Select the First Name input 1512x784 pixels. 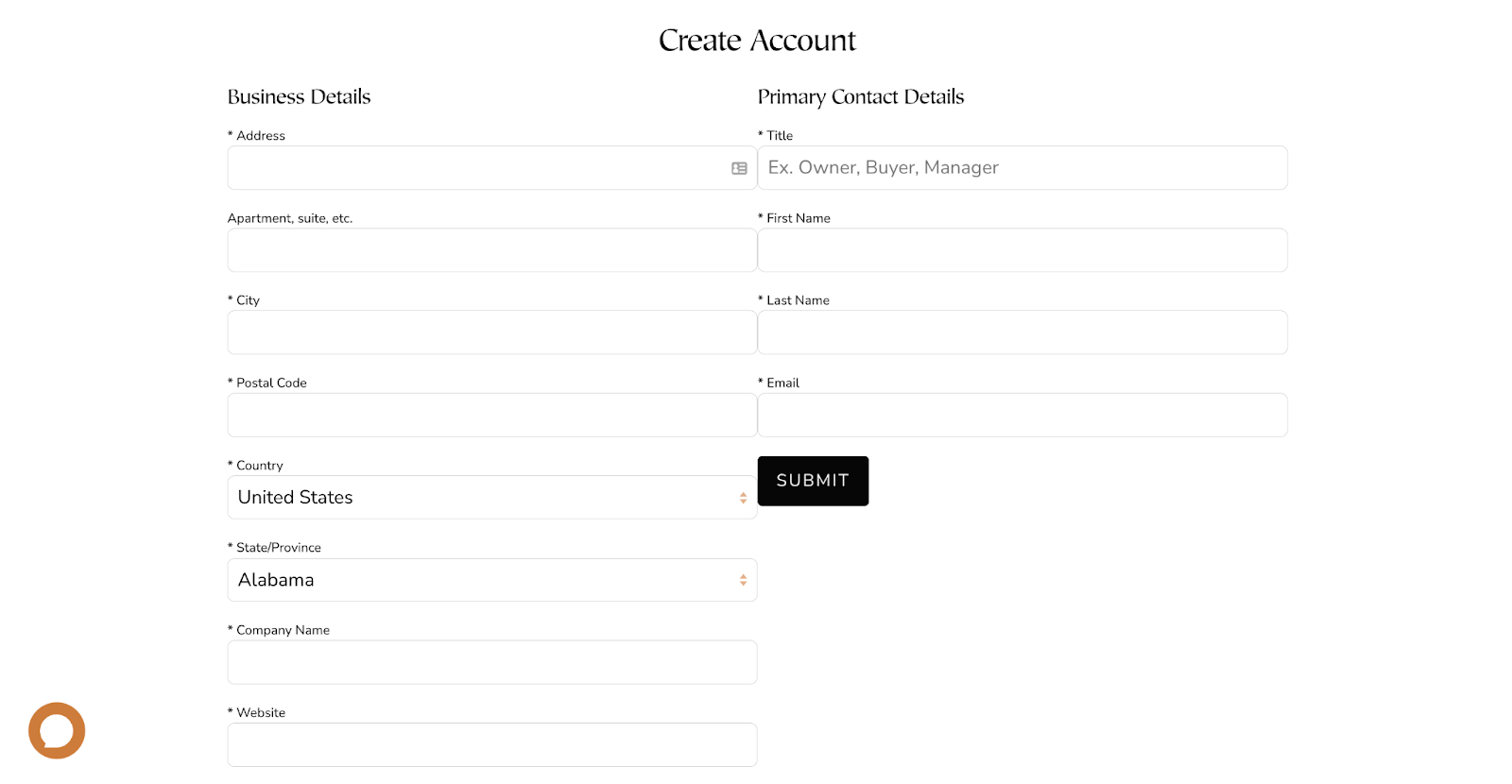coord(1022,250)
